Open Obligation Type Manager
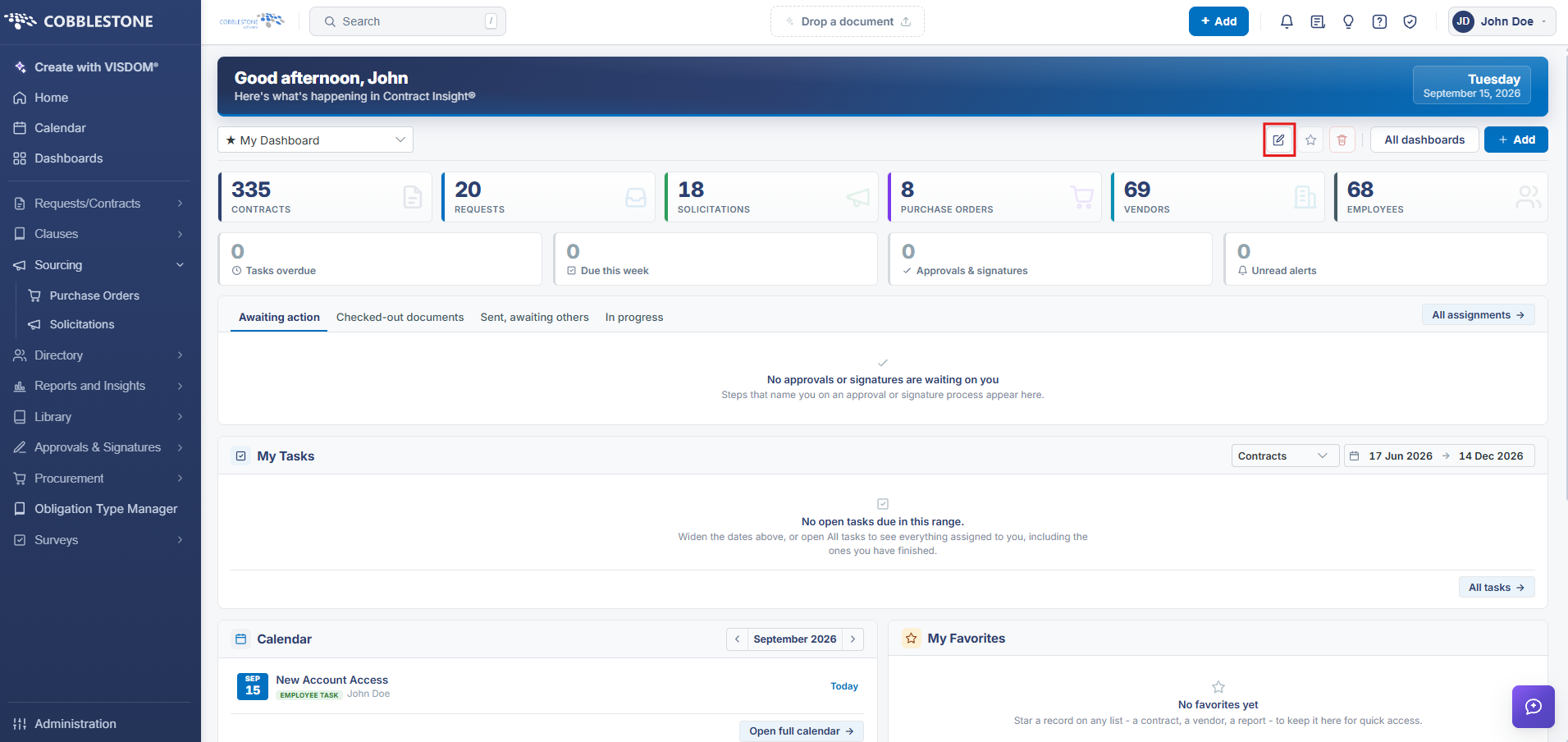1568x742 pixels. coord(105,509)
